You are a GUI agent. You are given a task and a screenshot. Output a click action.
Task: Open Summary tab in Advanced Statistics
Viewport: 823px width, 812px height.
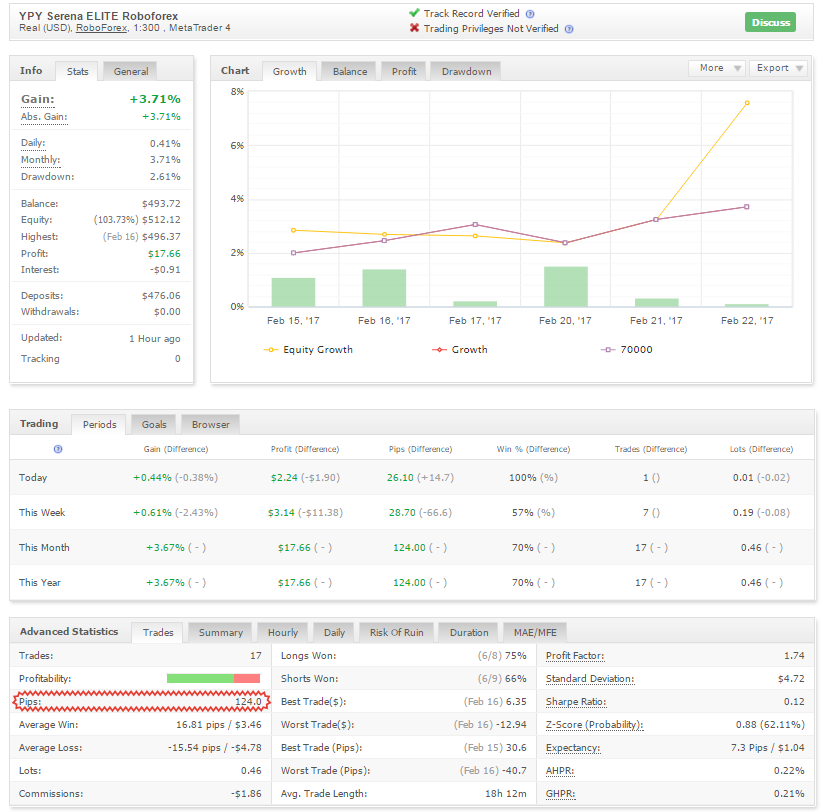pyautogui.click(x=220, y=633)
